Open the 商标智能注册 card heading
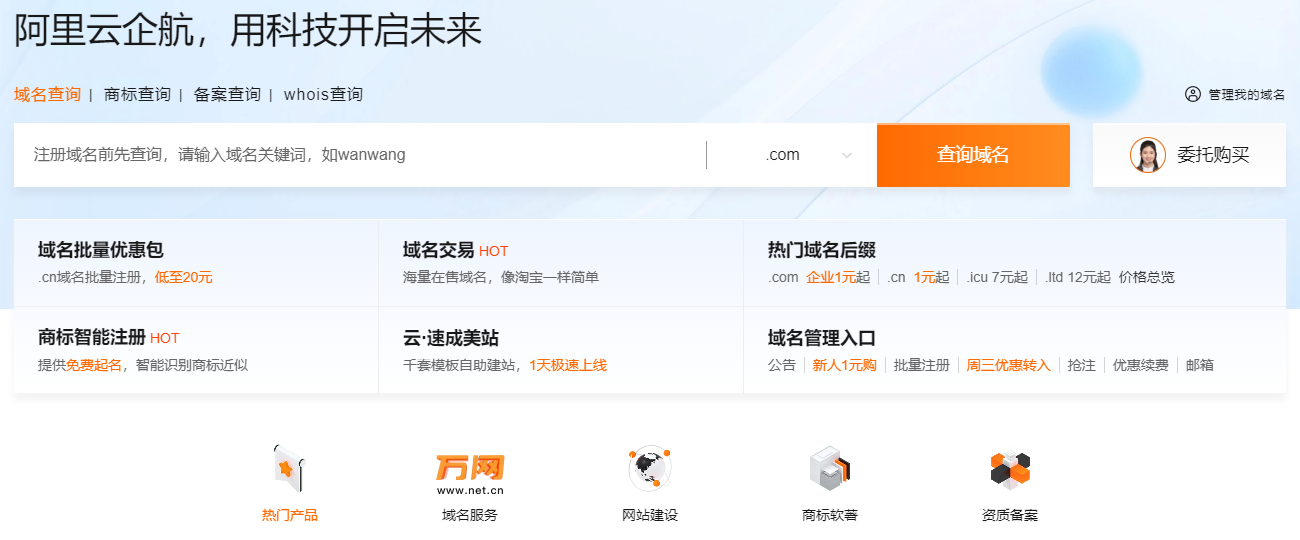 (108, 338)
